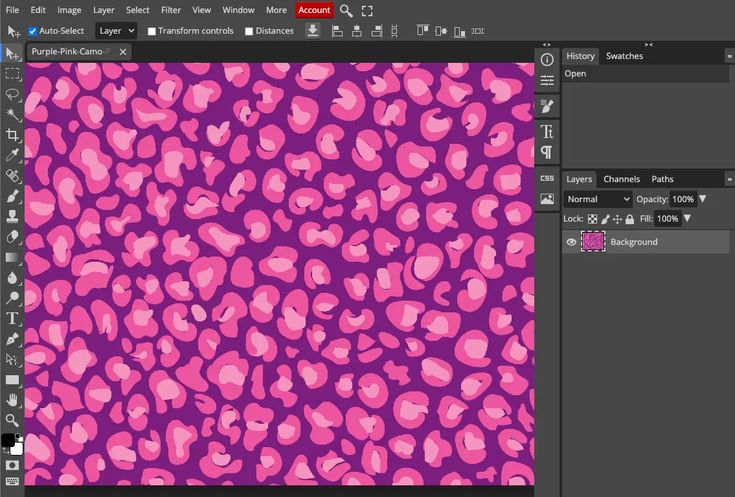Select the Spot Healing Brush tool

pyautogui.click(x=12, y=176)
